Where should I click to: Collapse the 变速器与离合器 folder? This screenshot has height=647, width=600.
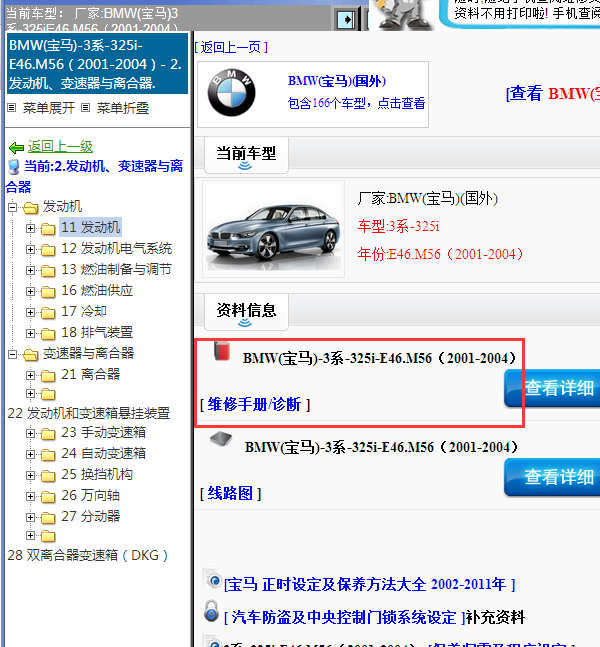click(13, 354)
